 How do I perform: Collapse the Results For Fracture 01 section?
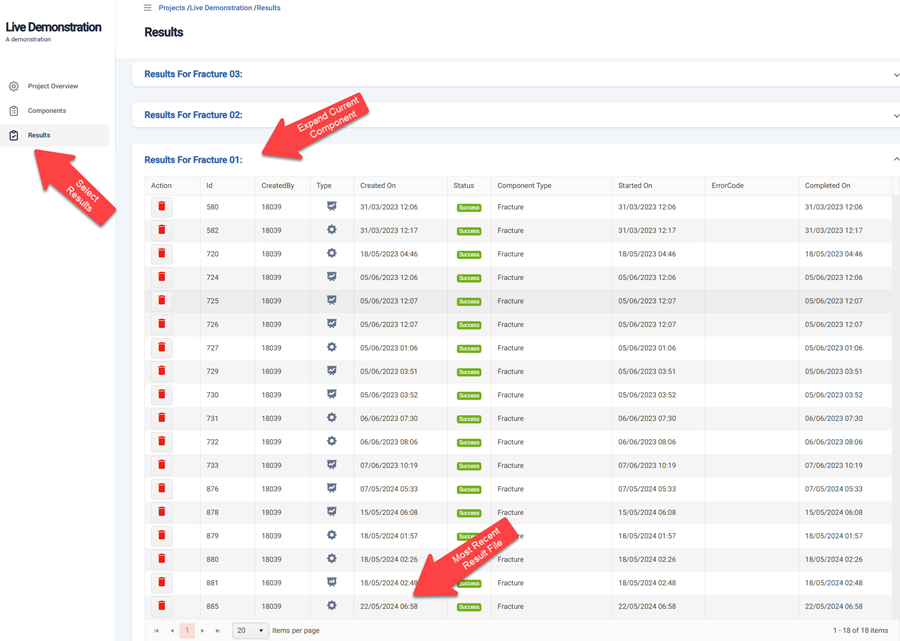pos(895,160)
